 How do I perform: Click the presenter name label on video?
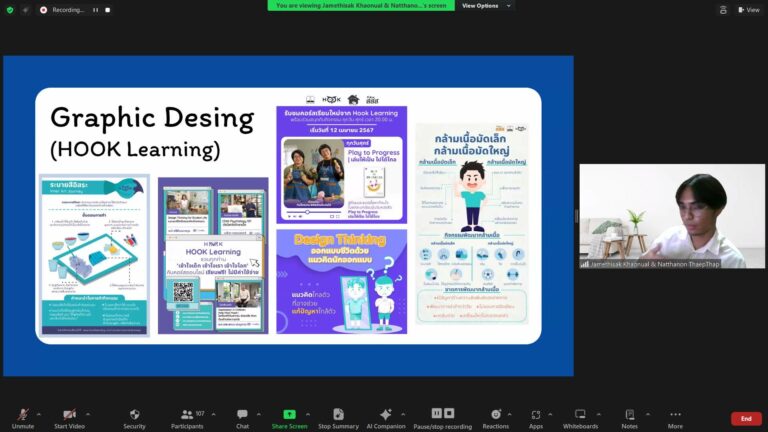(650, 264)
